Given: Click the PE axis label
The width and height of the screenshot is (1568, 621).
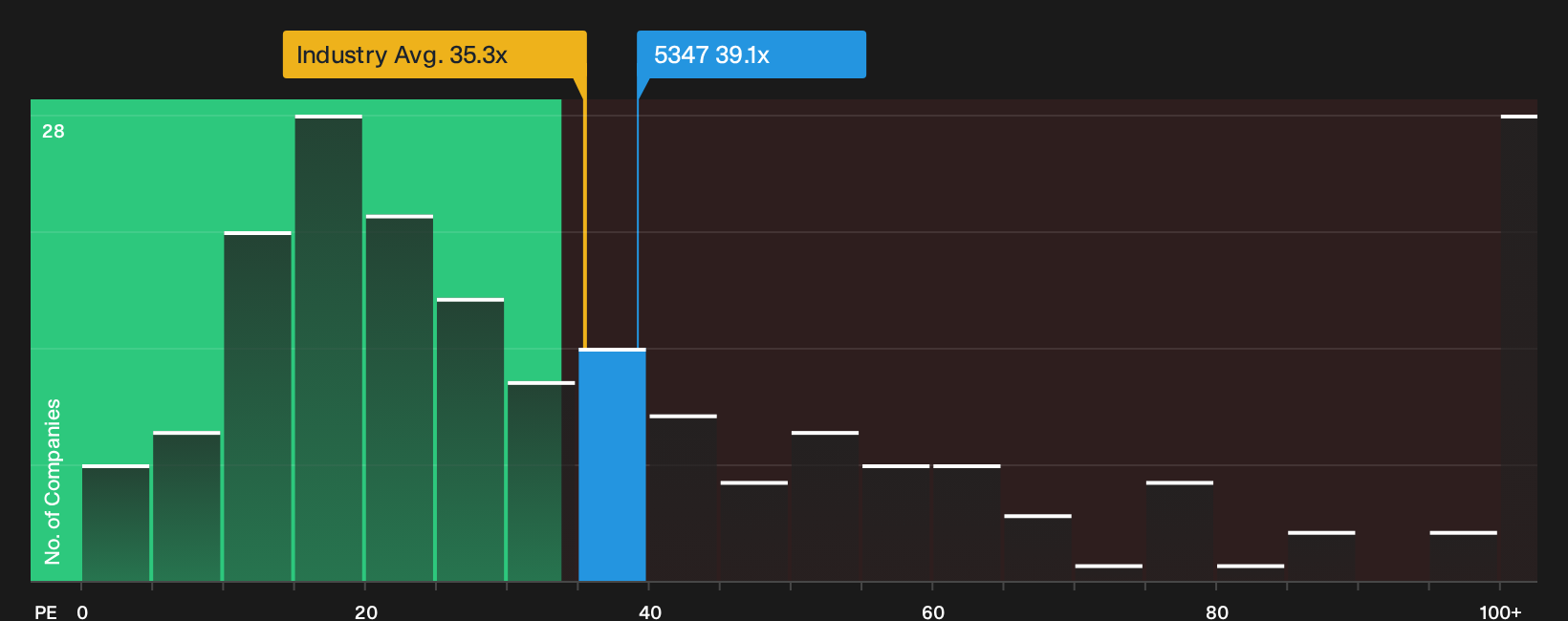Looking at the screenshot, I should click(x=46, y=611).
